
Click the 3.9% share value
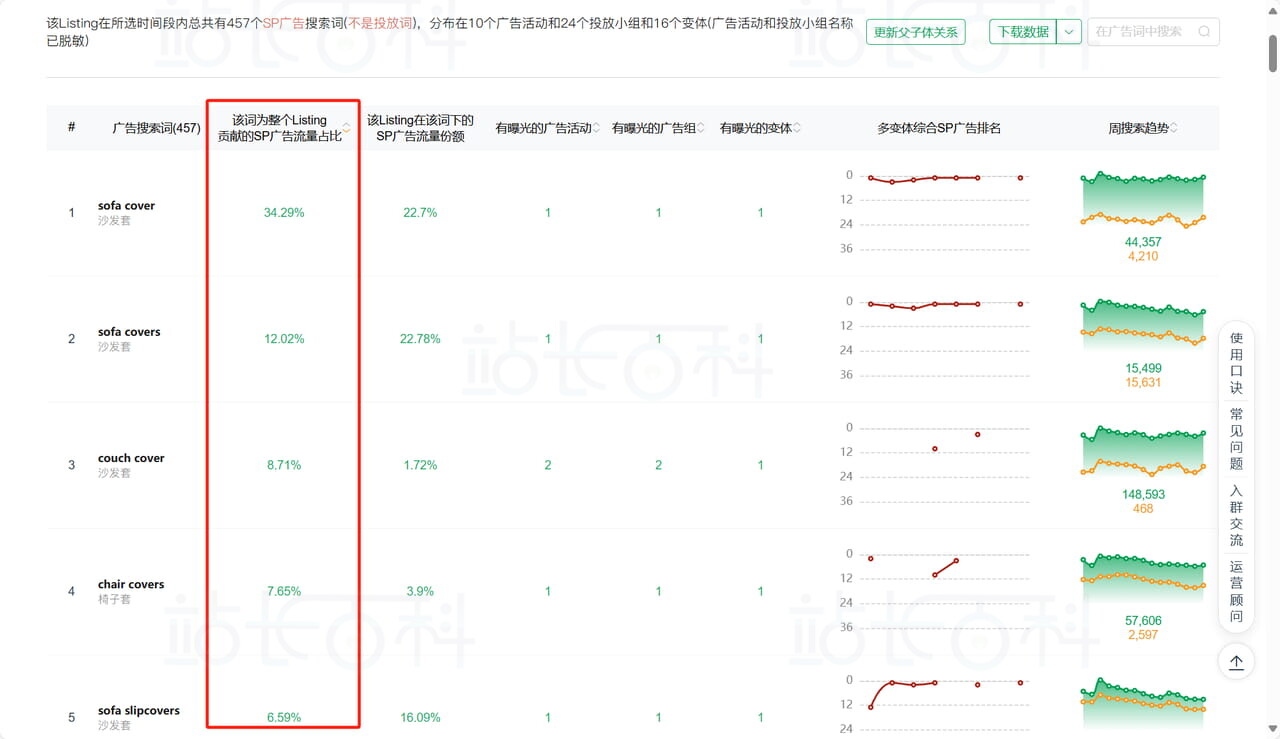pos(420,591)
